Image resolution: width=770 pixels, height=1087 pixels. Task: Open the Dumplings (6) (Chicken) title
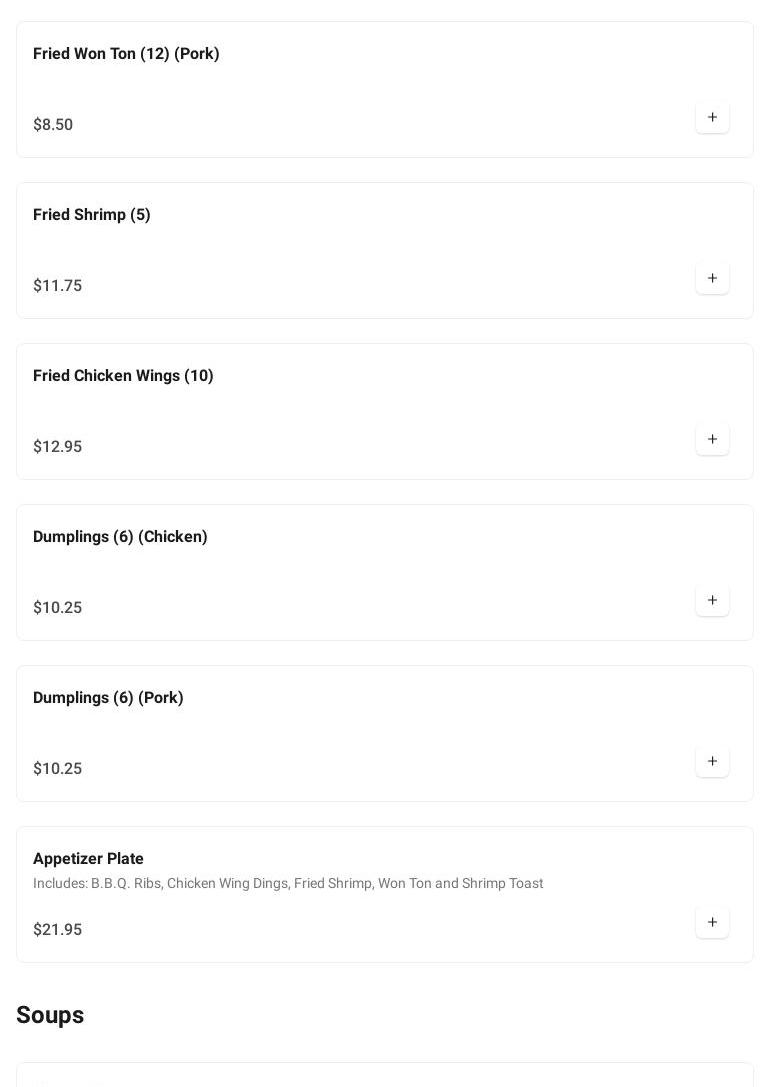(120, 537)
